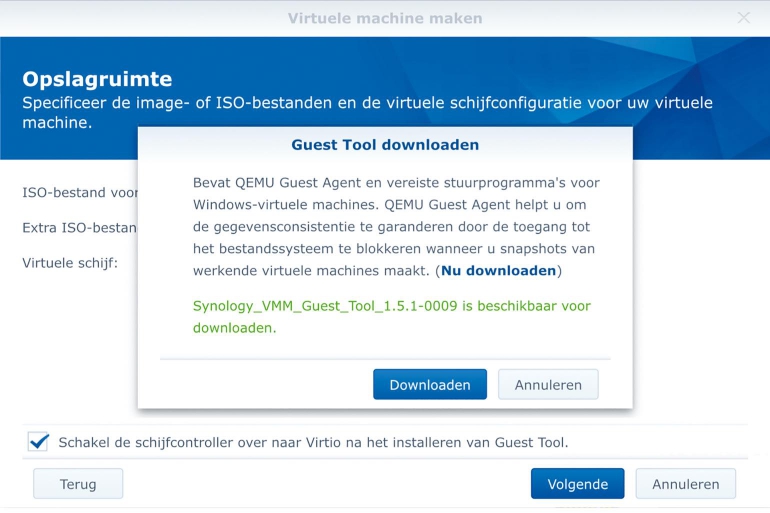
Task: Uncheck the Virtio schijfcontroller checkbox
Action: (x=38, y=442)
